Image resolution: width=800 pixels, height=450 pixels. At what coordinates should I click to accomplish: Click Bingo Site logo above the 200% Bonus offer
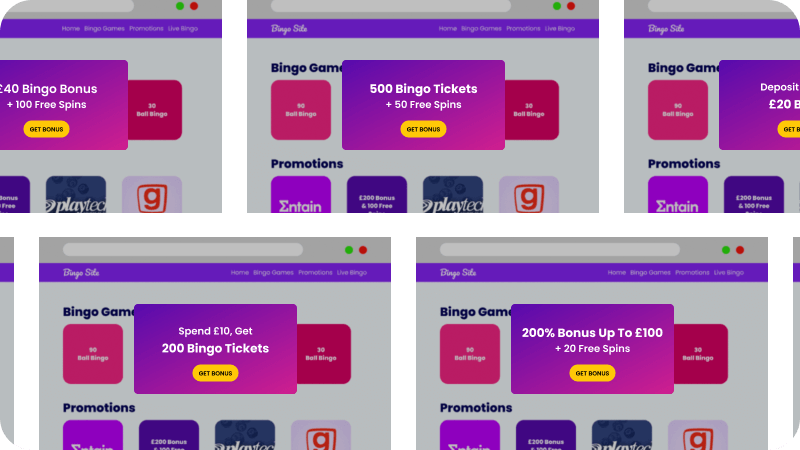(x=460, y=272)
